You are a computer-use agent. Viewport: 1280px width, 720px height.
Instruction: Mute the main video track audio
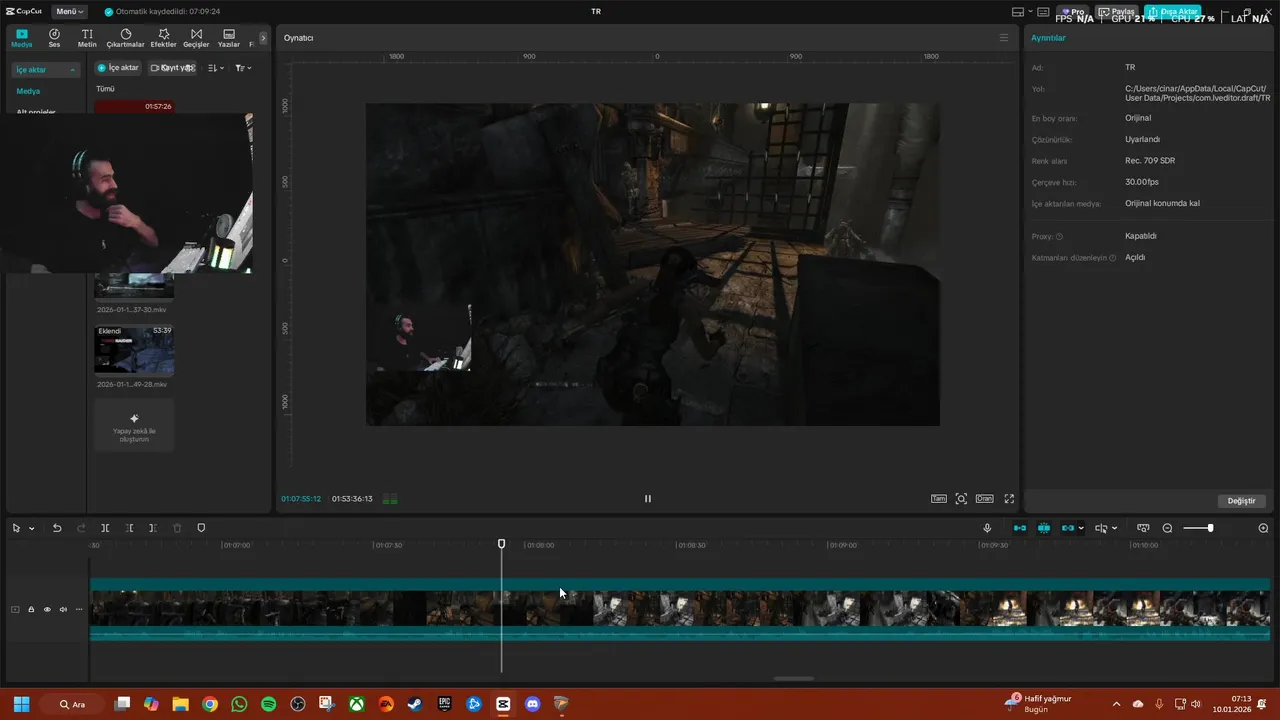tap(63, 609)
